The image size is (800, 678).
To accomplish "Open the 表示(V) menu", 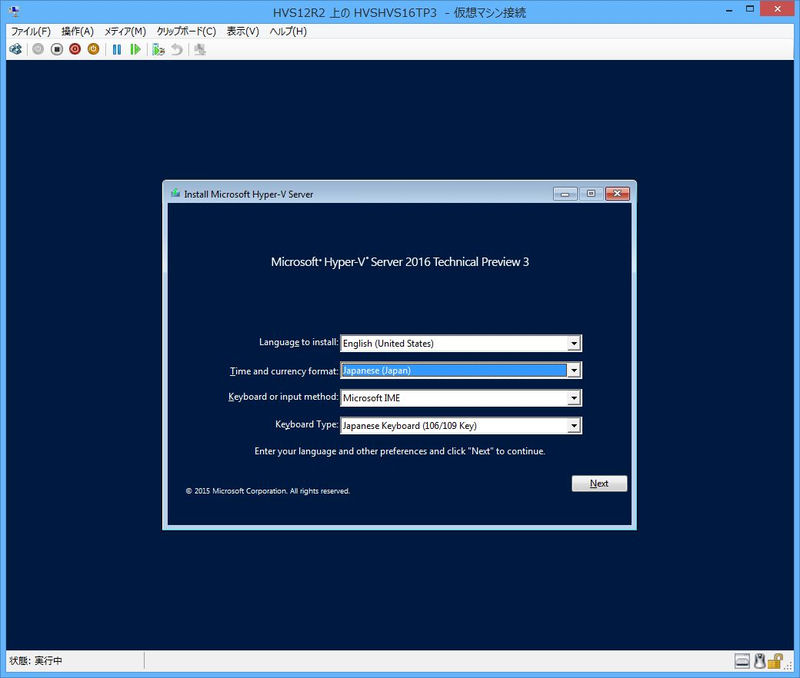I will (x=243, y=32).
